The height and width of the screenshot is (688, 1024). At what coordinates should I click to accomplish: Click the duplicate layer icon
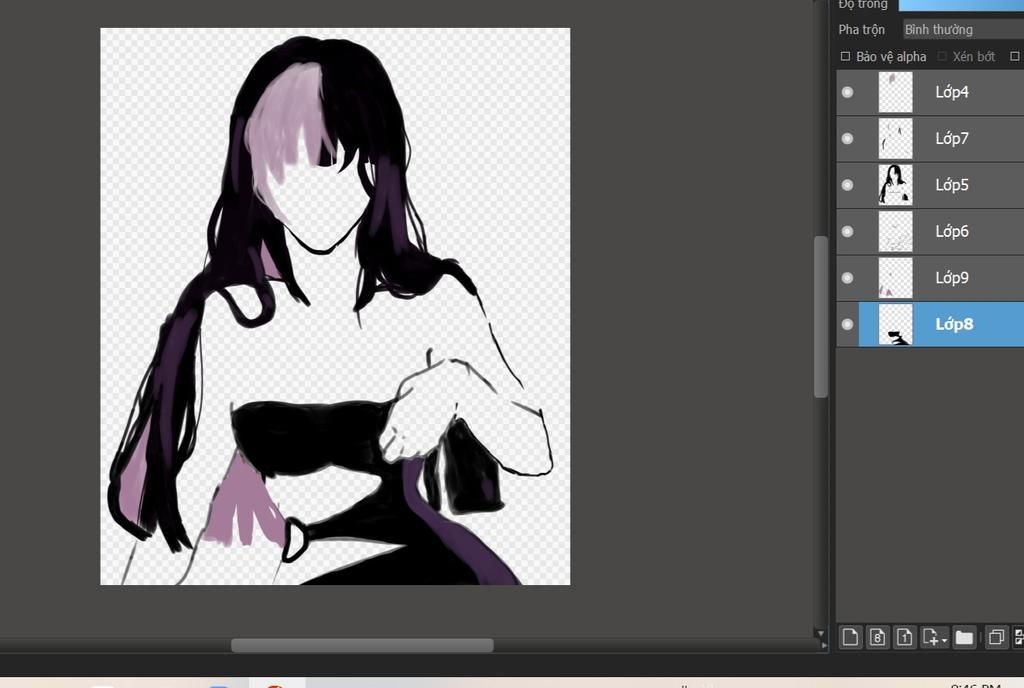996,637
